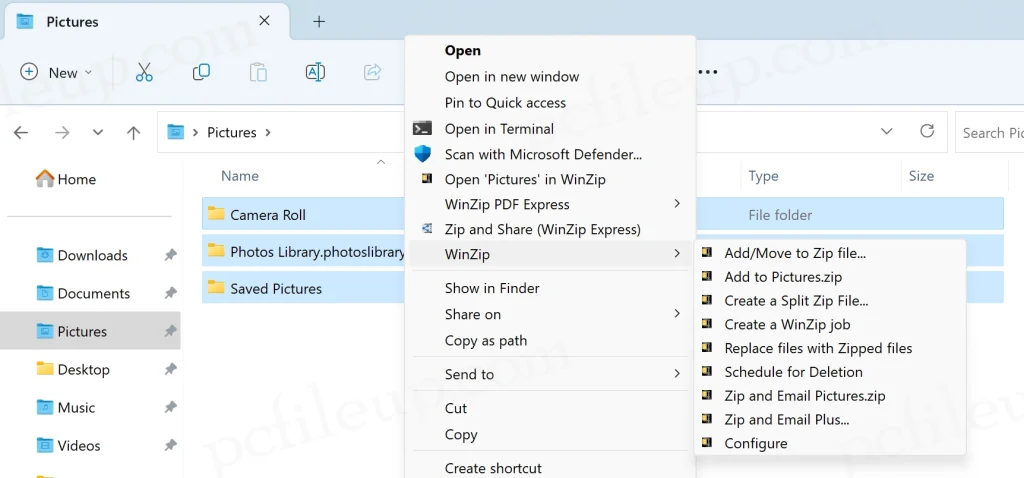Viewport: 1024px width, 478px height.
Task: Open the Pictures tab
Action: point(146,22)
